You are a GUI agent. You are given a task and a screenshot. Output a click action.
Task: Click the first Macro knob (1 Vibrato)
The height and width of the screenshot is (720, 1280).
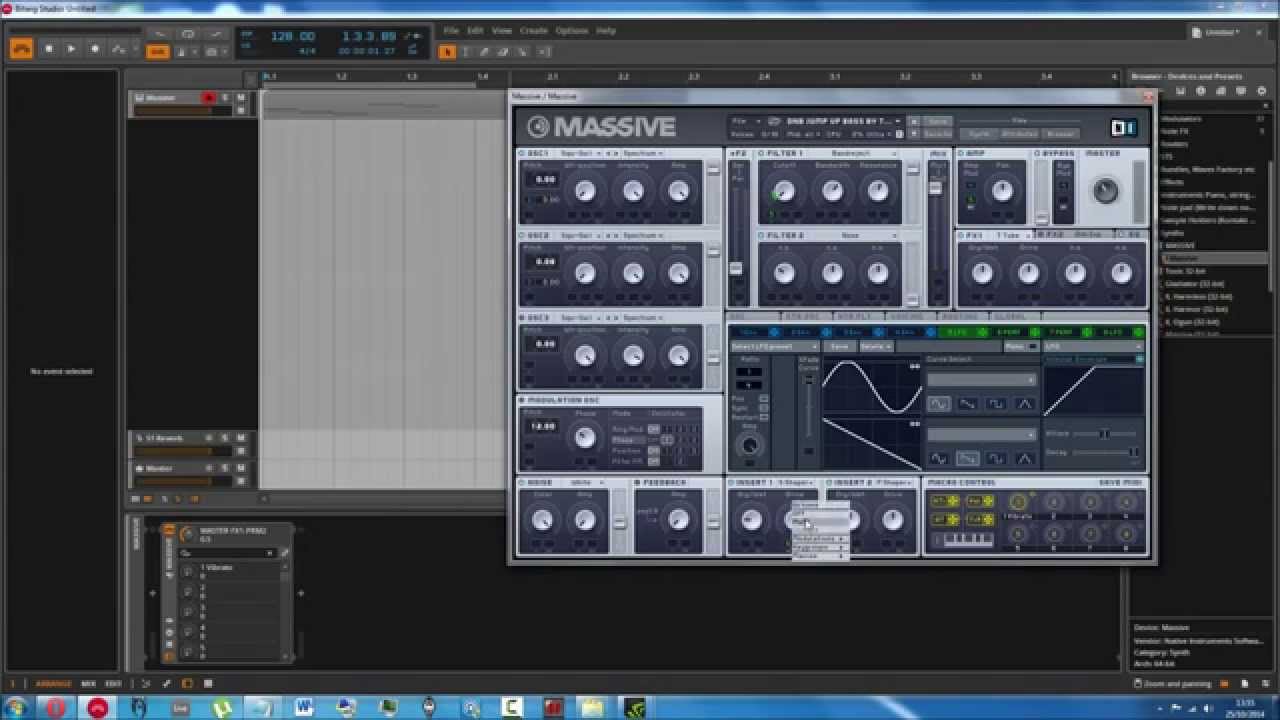(x=1018, y=502)
